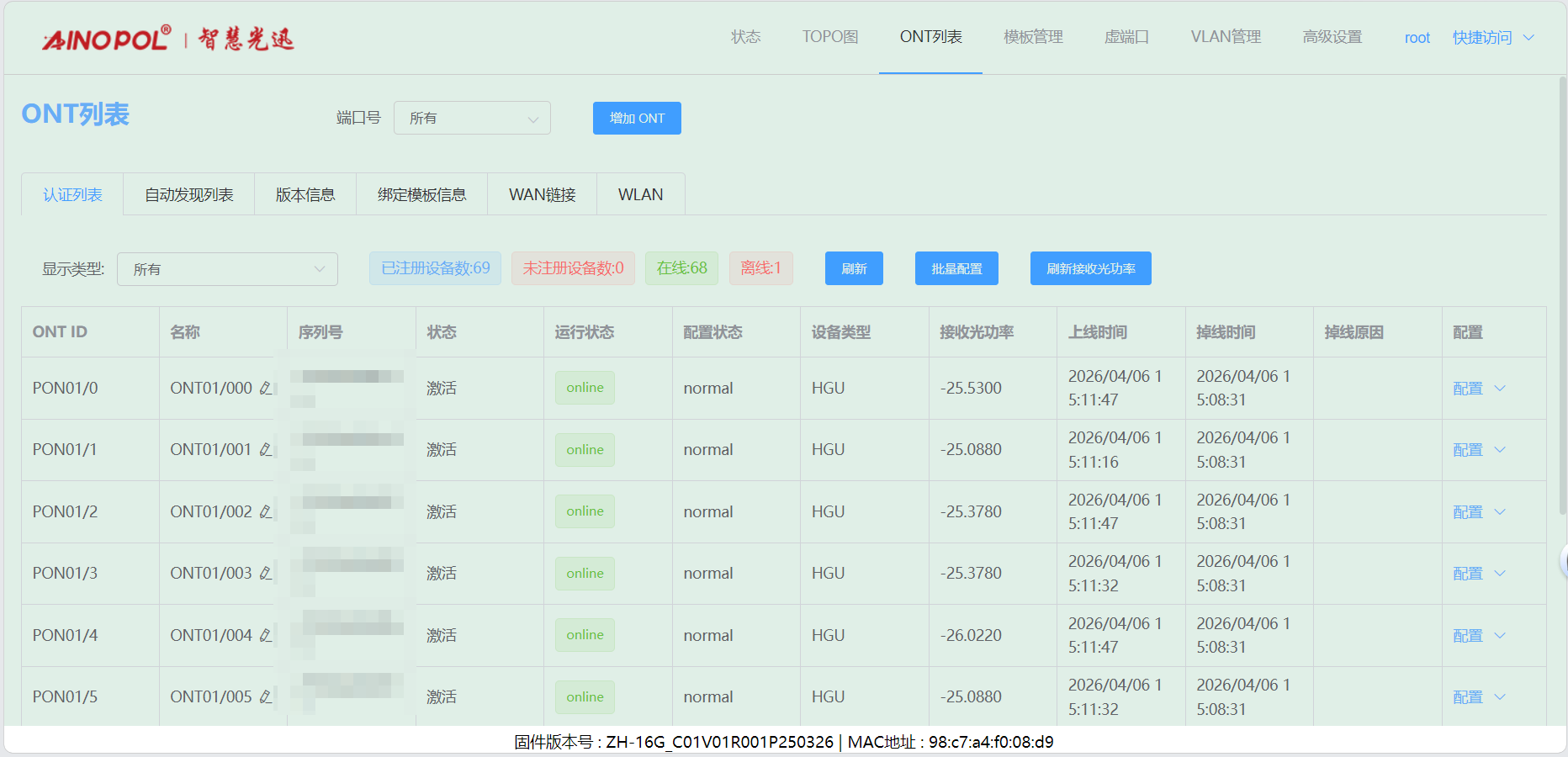This screenshot has height=757, width=1568.
Task: Click the 刷新接收光功率 button
Action: point(1090,269)
